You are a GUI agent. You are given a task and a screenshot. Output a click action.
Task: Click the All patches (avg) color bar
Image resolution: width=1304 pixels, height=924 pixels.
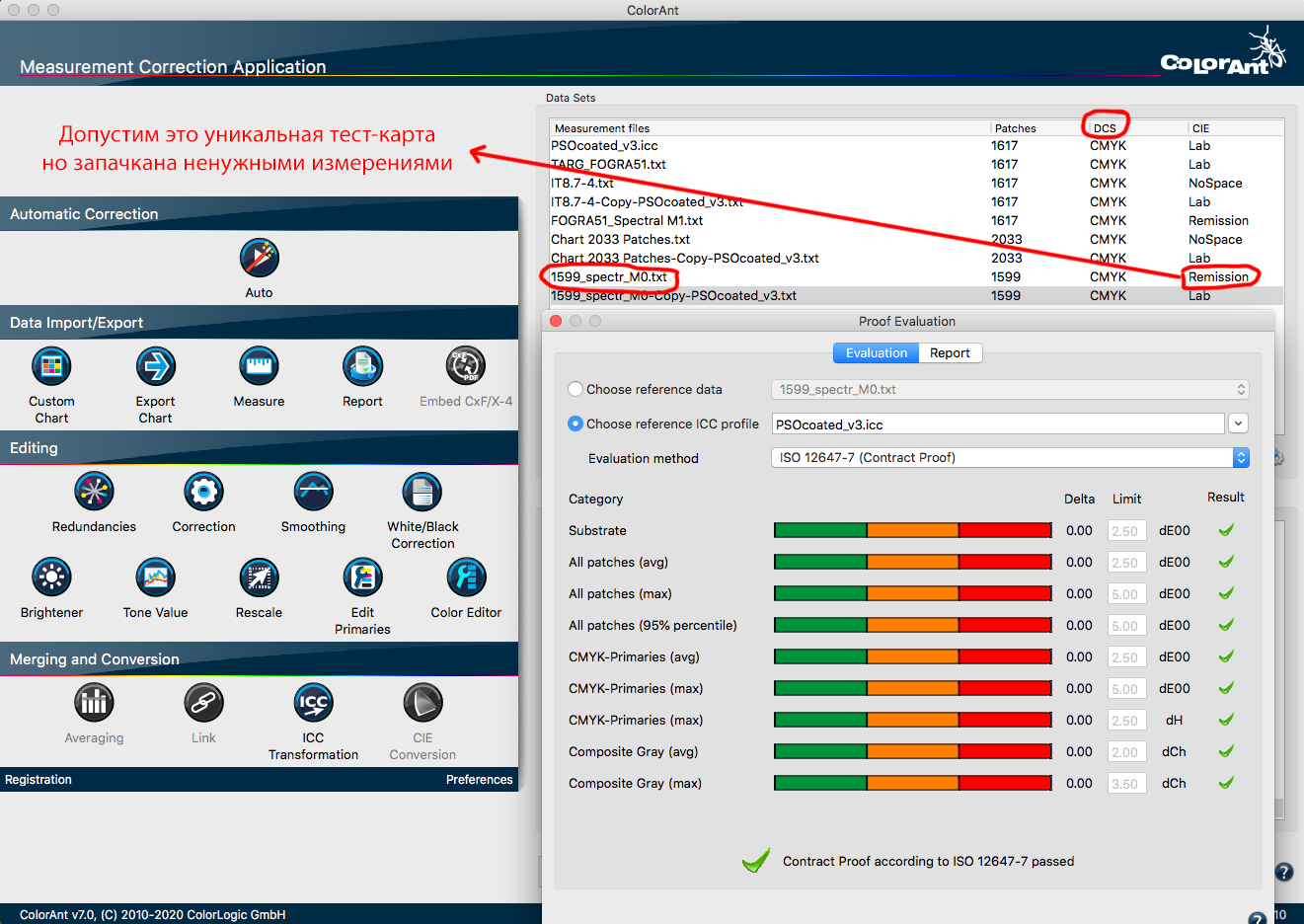point(913,562)
